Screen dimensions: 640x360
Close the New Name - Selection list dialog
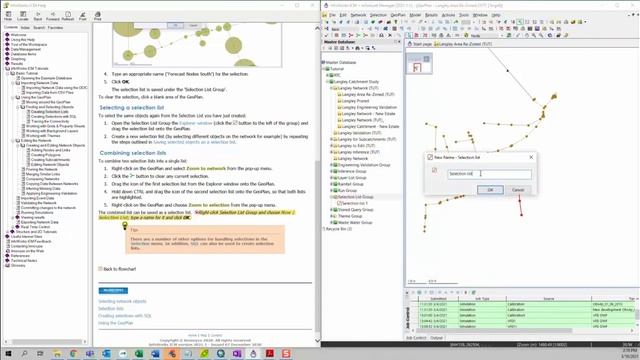tap(531, 157)
